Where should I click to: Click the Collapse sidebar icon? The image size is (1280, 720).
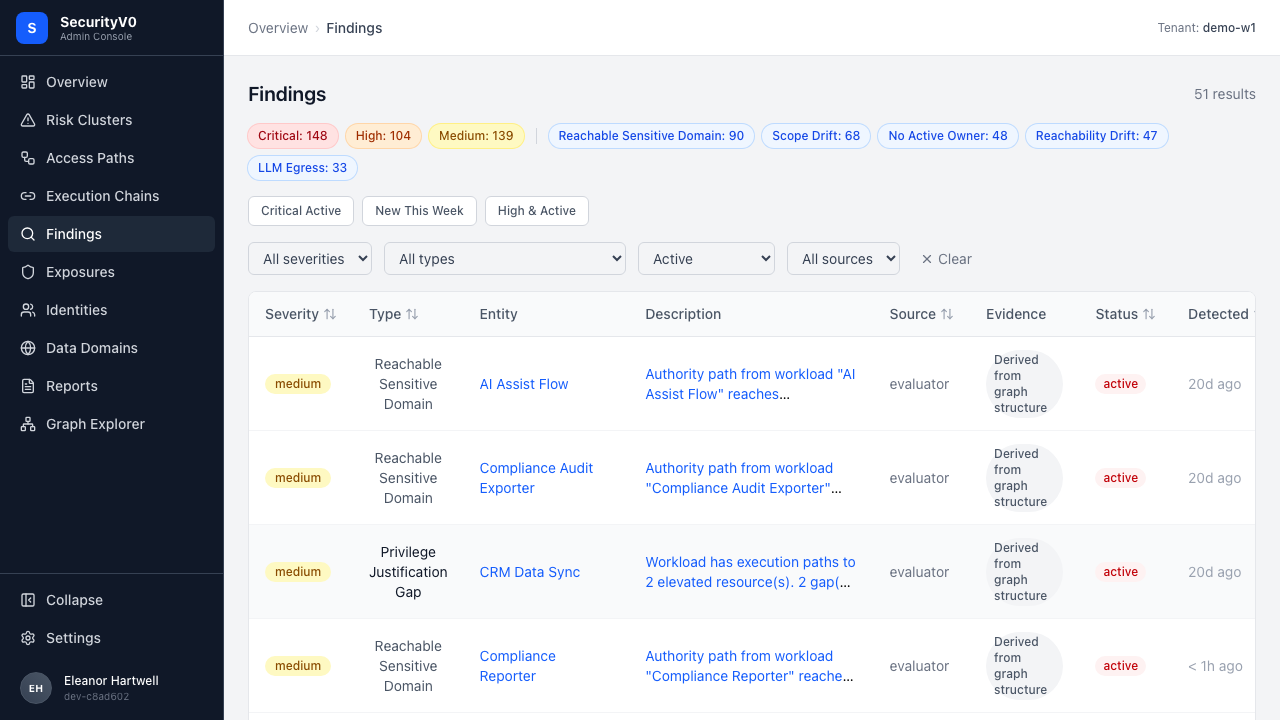[28, 600]
